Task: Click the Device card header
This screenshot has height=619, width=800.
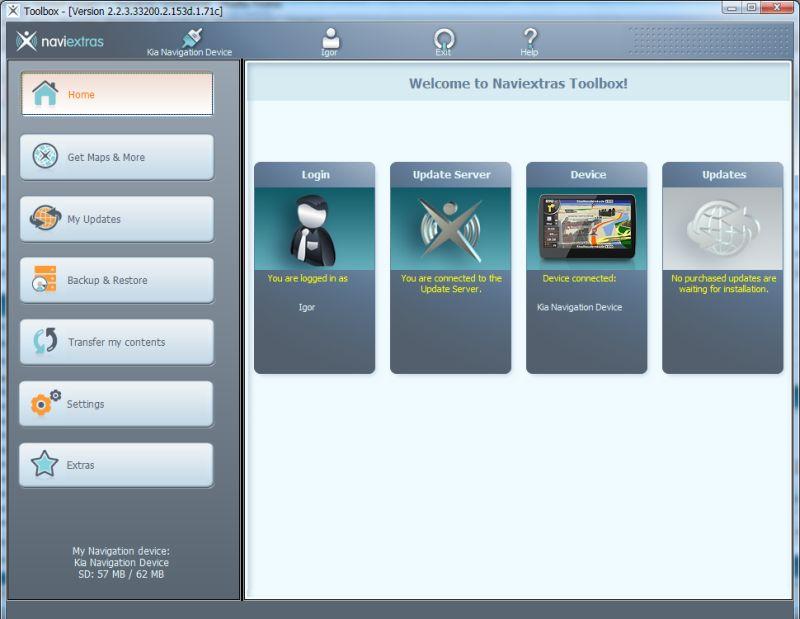Action: 588,175
